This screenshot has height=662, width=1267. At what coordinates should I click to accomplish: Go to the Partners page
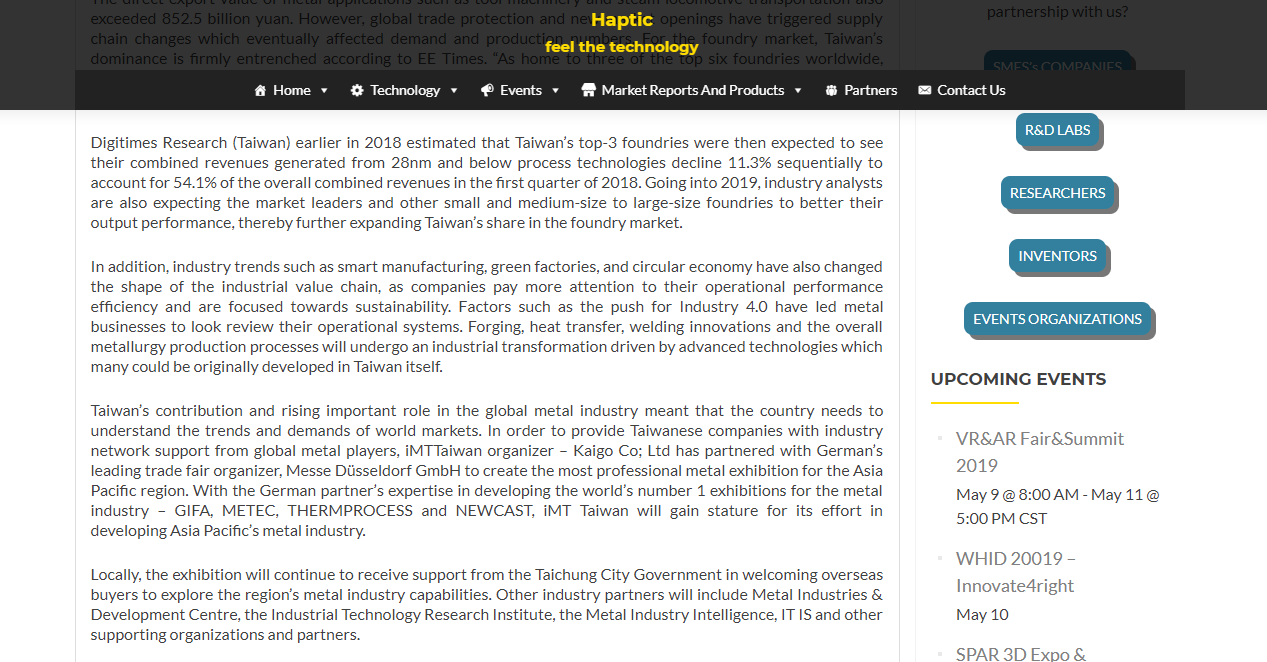pyautogui.click(x=861, y=90)
